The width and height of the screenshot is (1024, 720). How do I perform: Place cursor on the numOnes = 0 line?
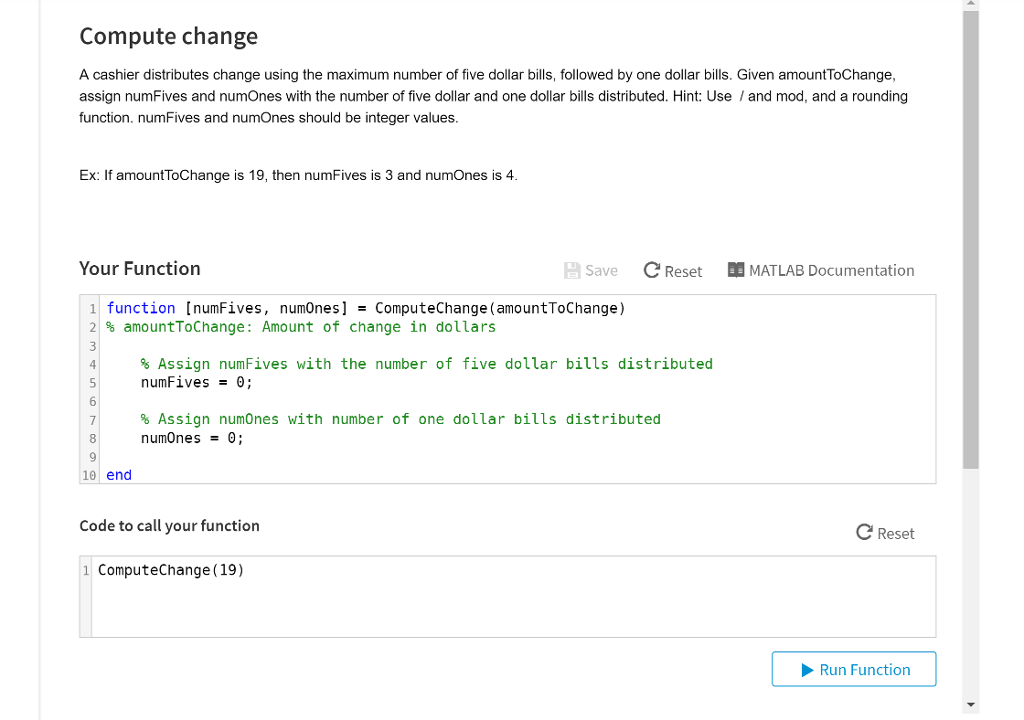click(193, 437)
